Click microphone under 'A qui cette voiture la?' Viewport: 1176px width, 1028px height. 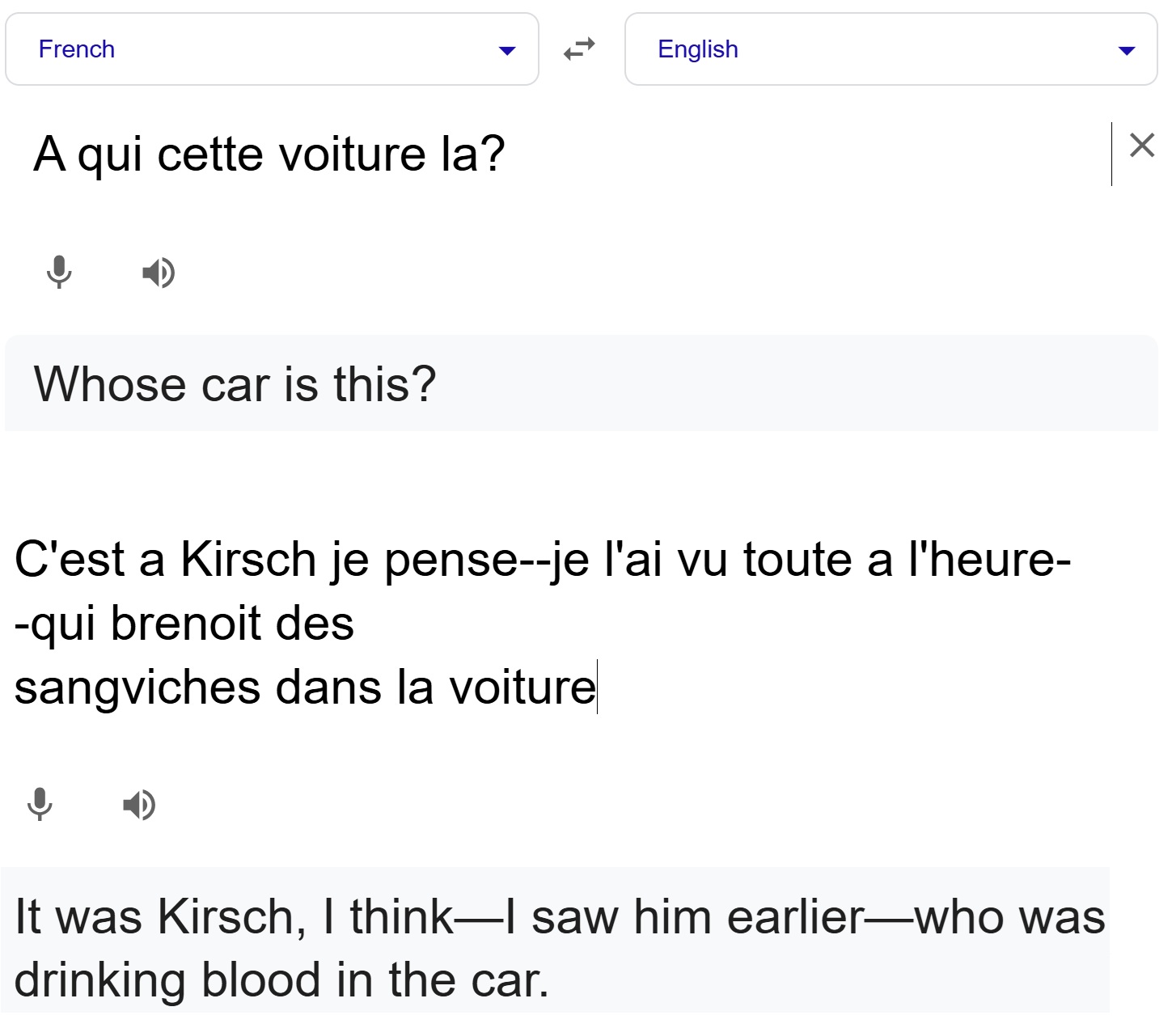coord(59,273)
